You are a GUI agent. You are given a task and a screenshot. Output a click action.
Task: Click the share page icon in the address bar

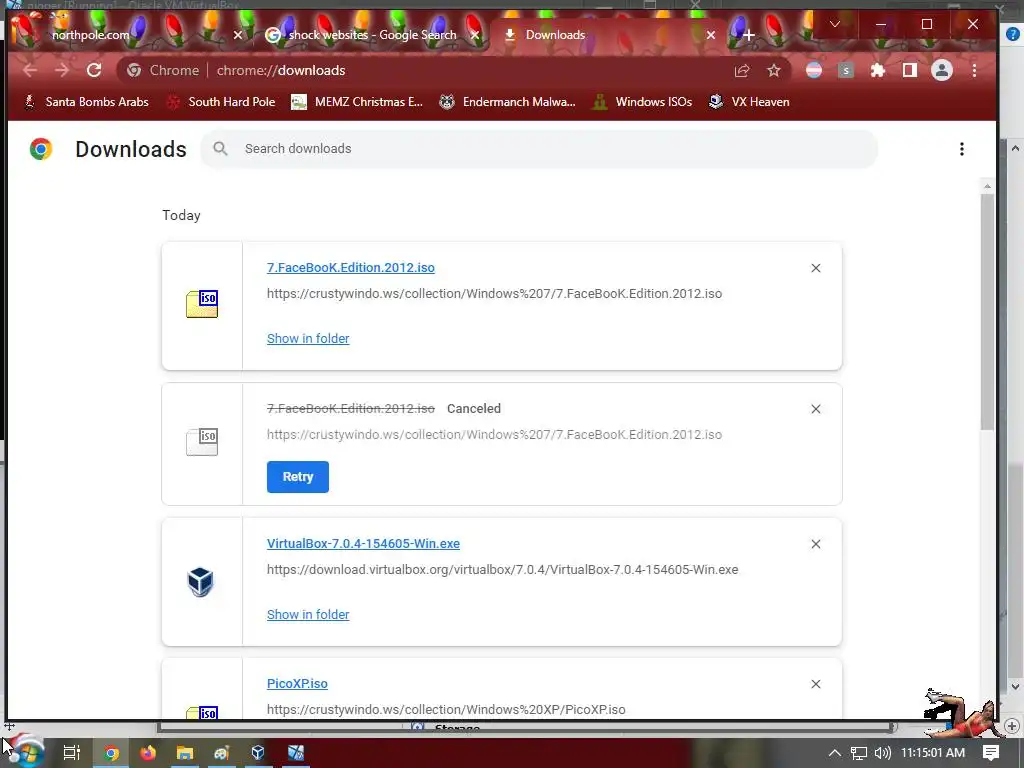742,71
